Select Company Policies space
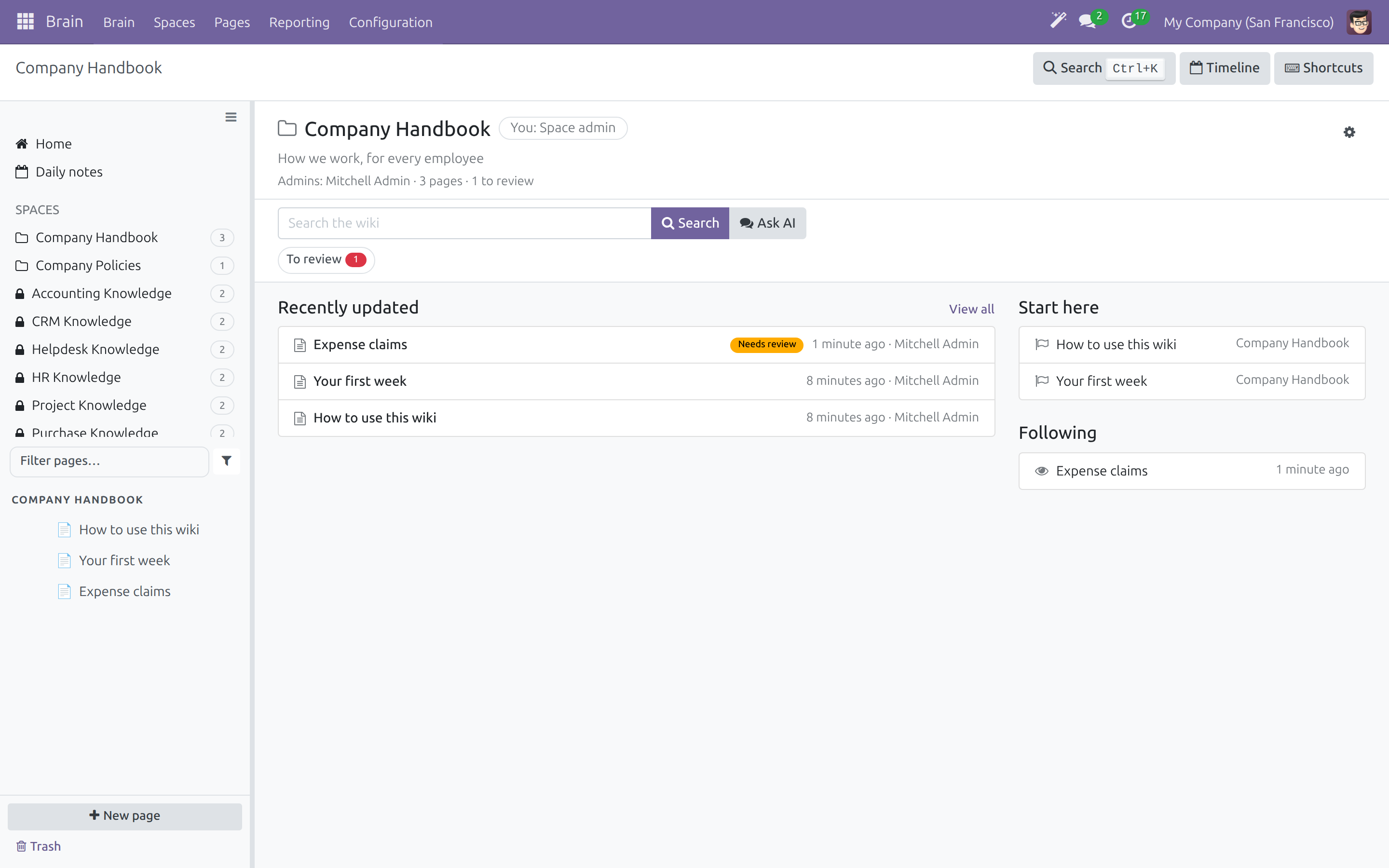 (124, 266)
